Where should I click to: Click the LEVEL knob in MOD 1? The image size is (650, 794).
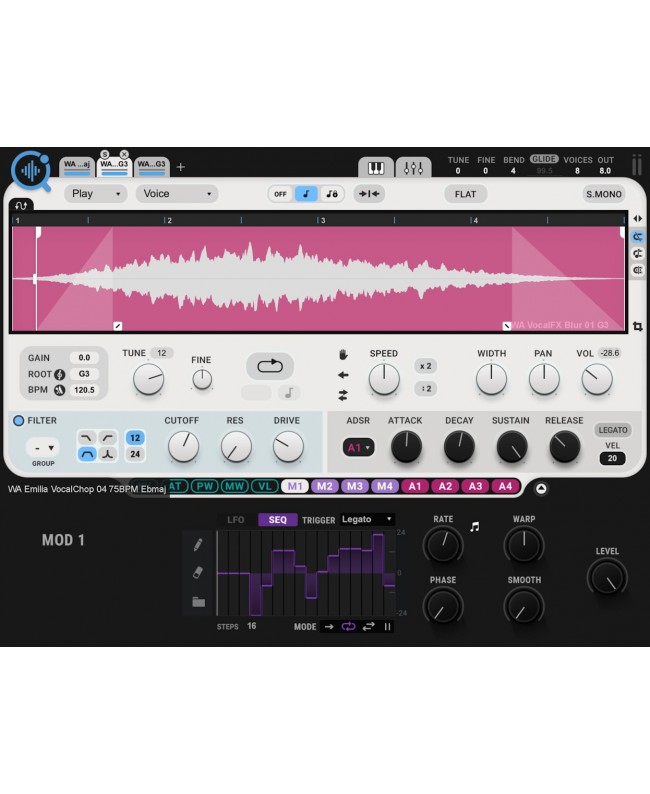pos(607,578)
